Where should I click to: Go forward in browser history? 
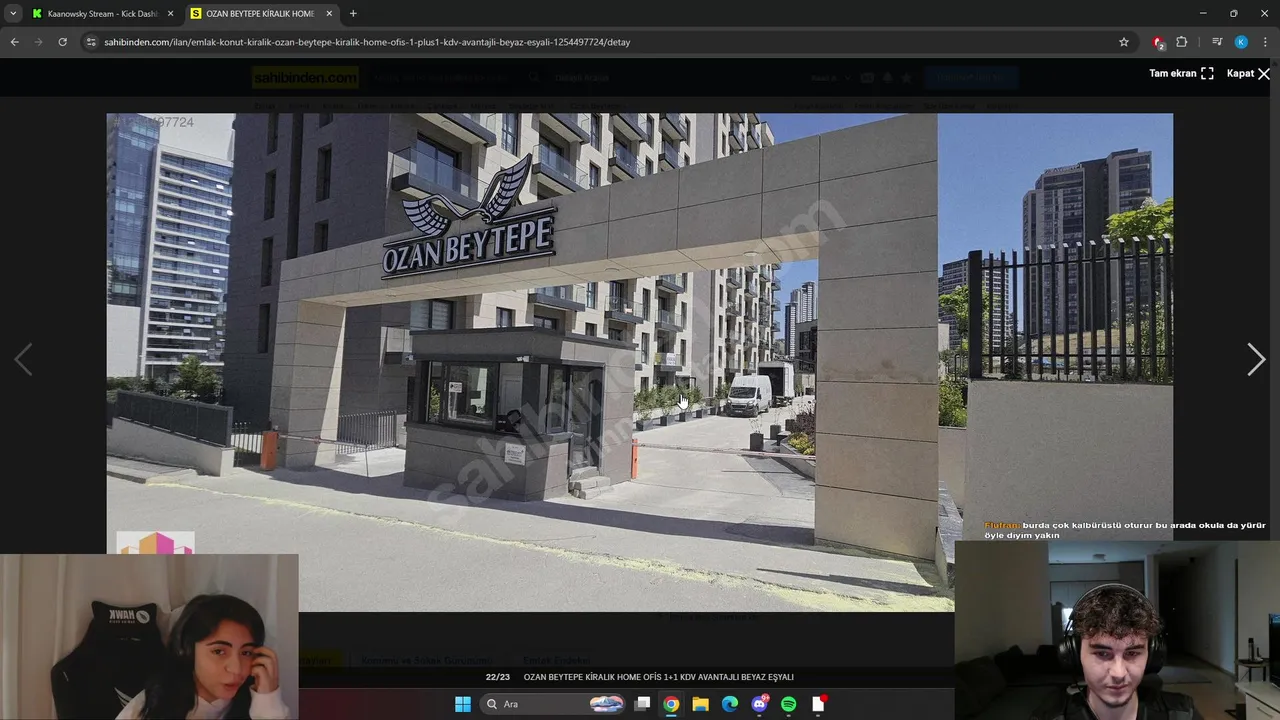click(38, 42)
